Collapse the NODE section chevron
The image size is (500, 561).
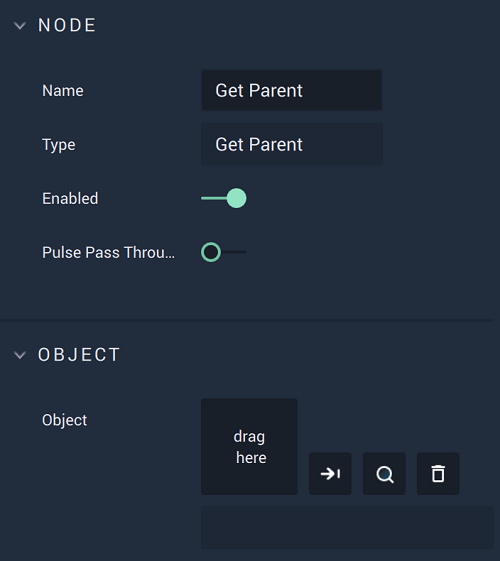(20, 25)
